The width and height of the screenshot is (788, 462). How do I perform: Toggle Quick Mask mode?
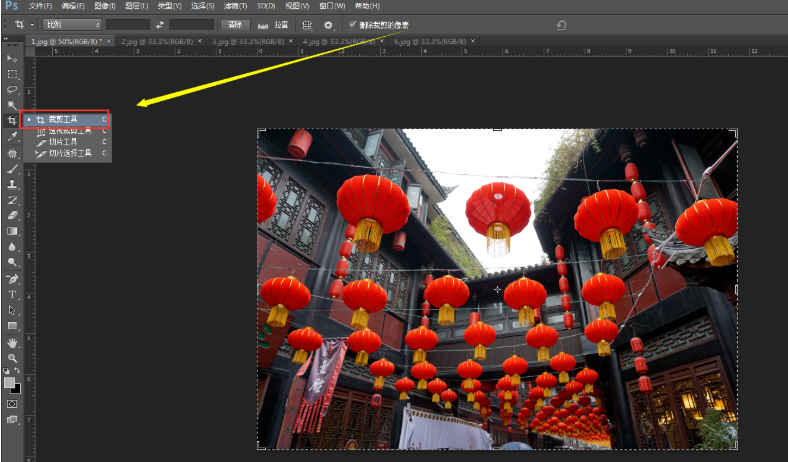coord(12,404)
